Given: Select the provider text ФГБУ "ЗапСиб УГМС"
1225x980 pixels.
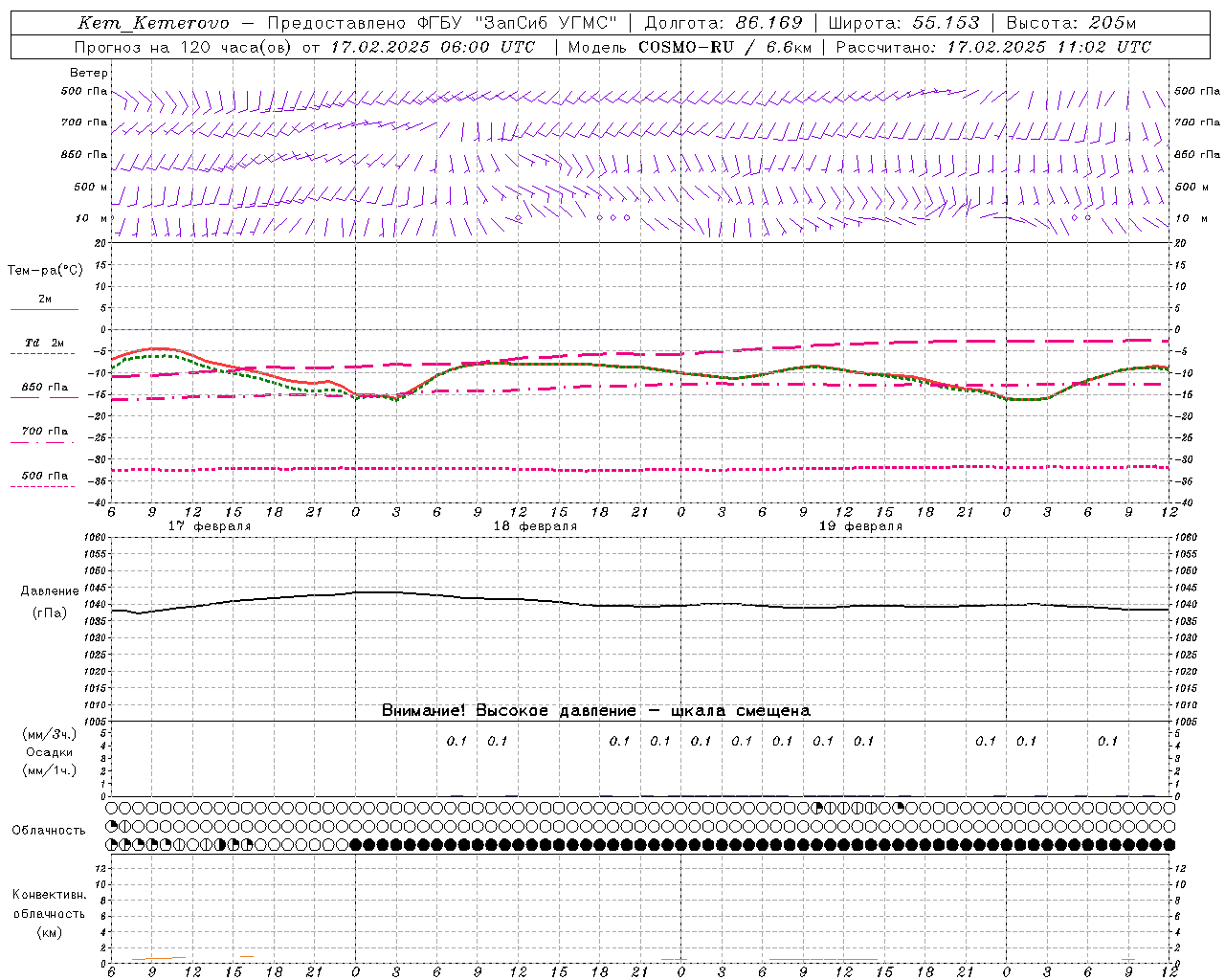Looking at the screenshot, I should point(517,23).
